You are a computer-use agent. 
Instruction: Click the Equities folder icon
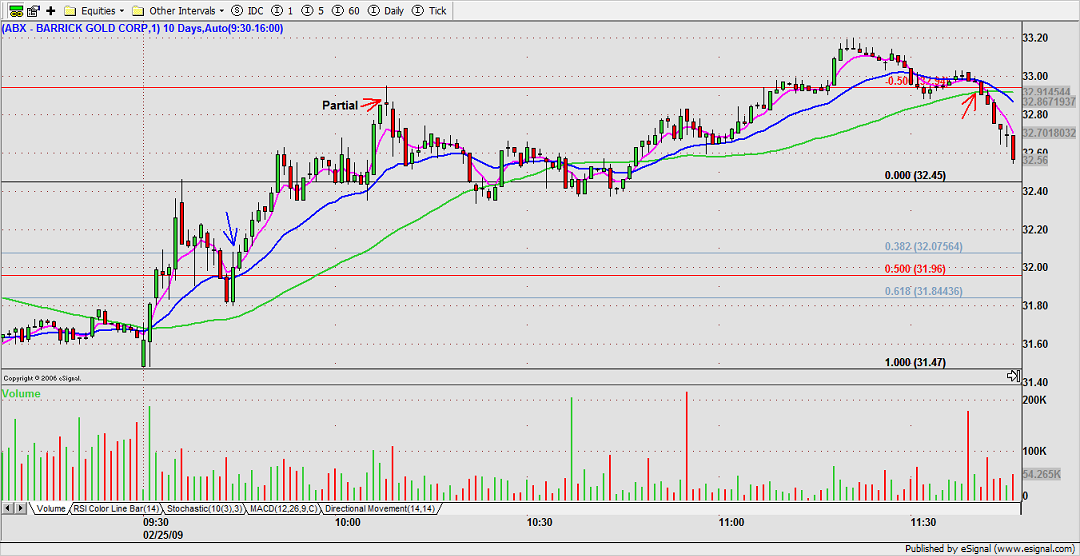70,10
